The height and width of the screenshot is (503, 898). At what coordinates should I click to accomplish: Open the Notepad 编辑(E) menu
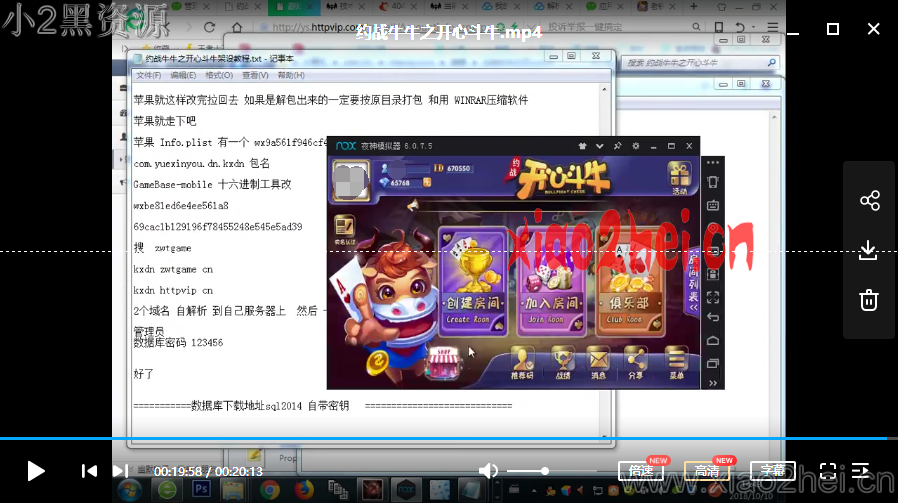[x=183, y=76]
